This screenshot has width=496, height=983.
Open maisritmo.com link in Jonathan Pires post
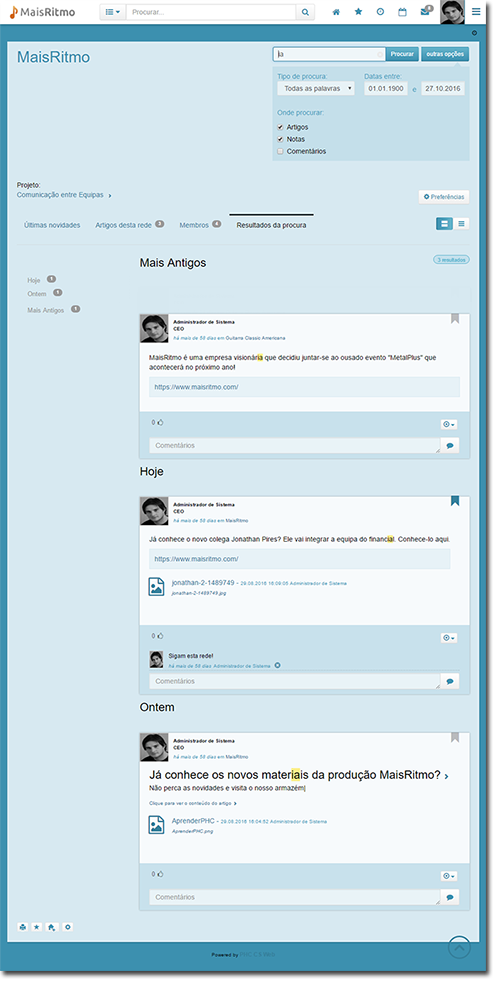(x=196, y=559)
